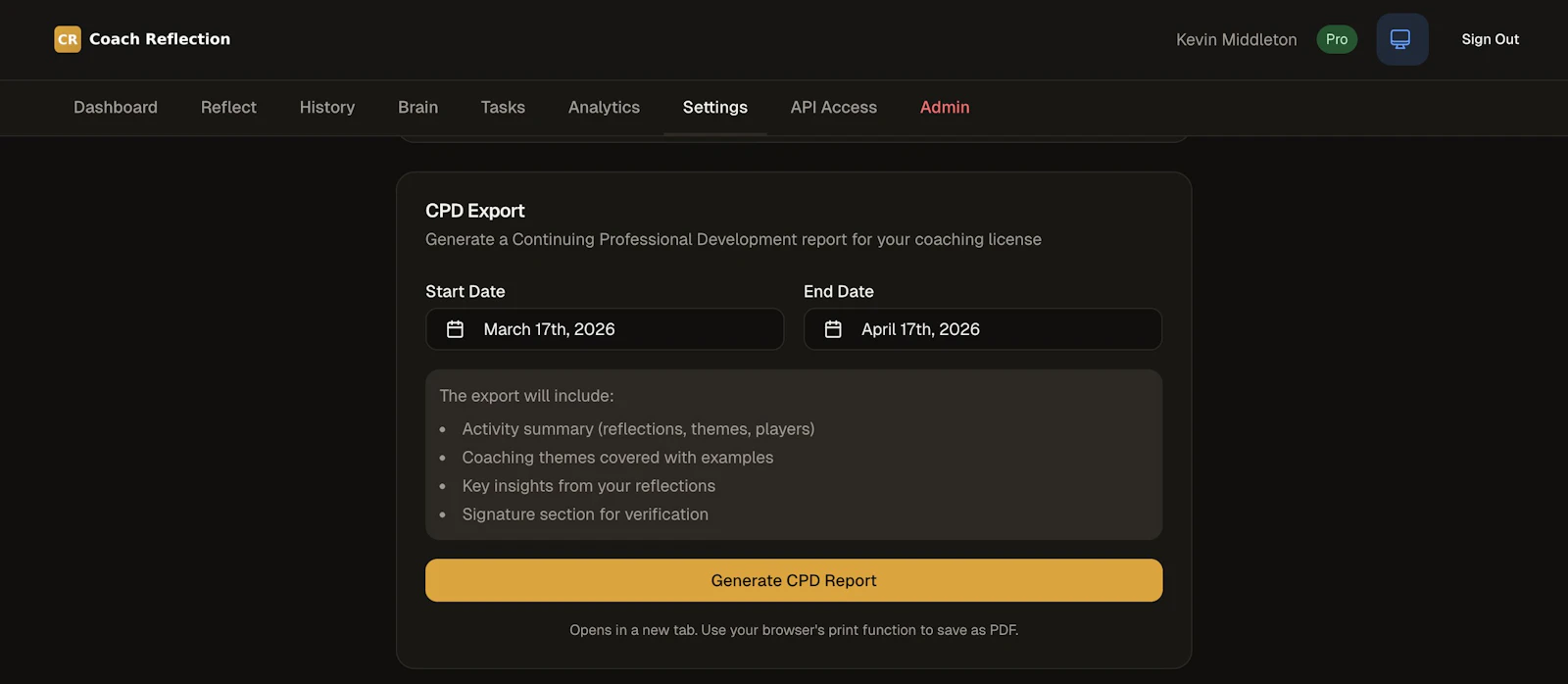Open the End Date picker April 17th
Image resolution: width=1568 pixels, height=684 pixels.
tap(983, 329)
